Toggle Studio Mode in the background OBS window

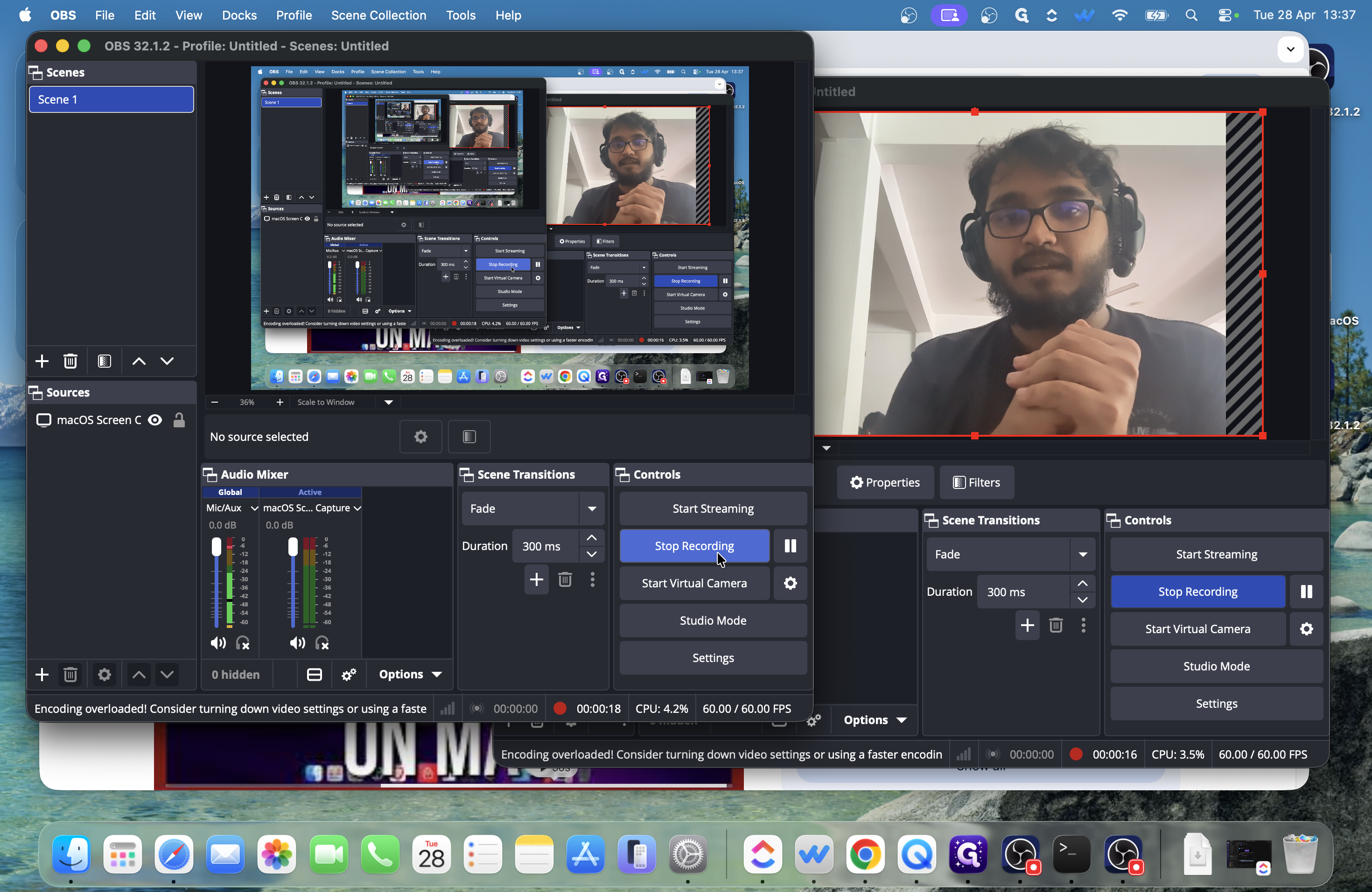pos(1216,667)
